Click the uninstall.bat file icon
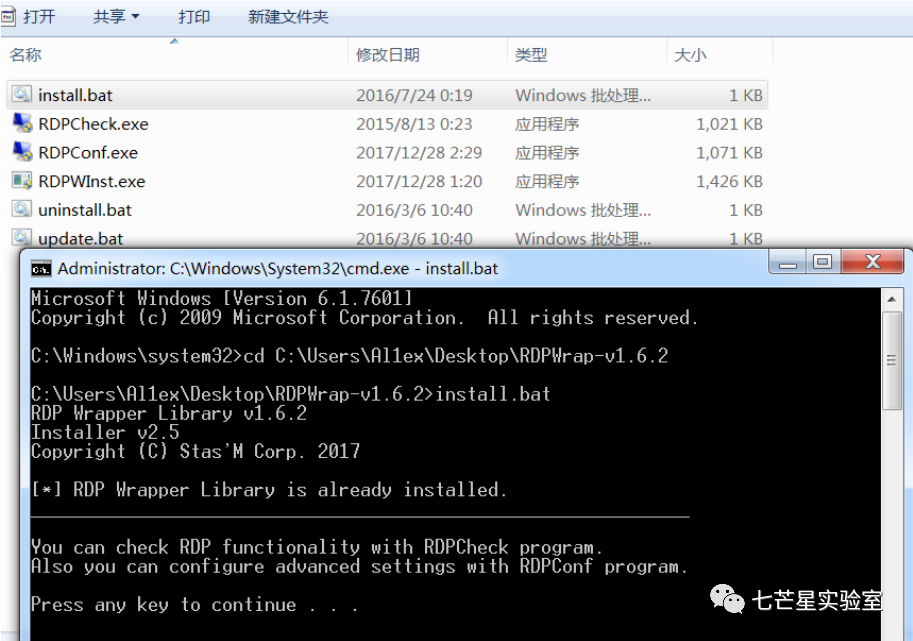 tap(21, 210)
